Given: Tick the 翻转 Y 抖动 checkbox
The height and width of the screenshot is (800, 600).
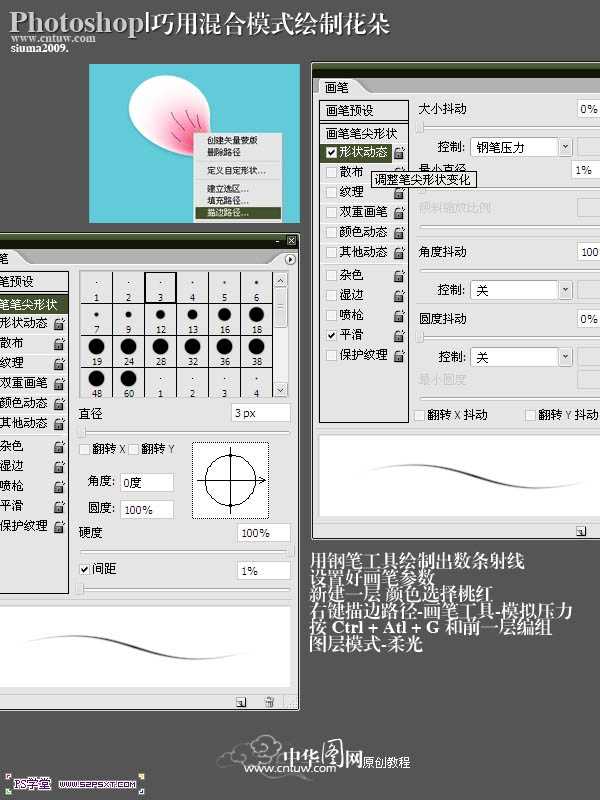Looking at the screenshot, I should pos(531,415).
